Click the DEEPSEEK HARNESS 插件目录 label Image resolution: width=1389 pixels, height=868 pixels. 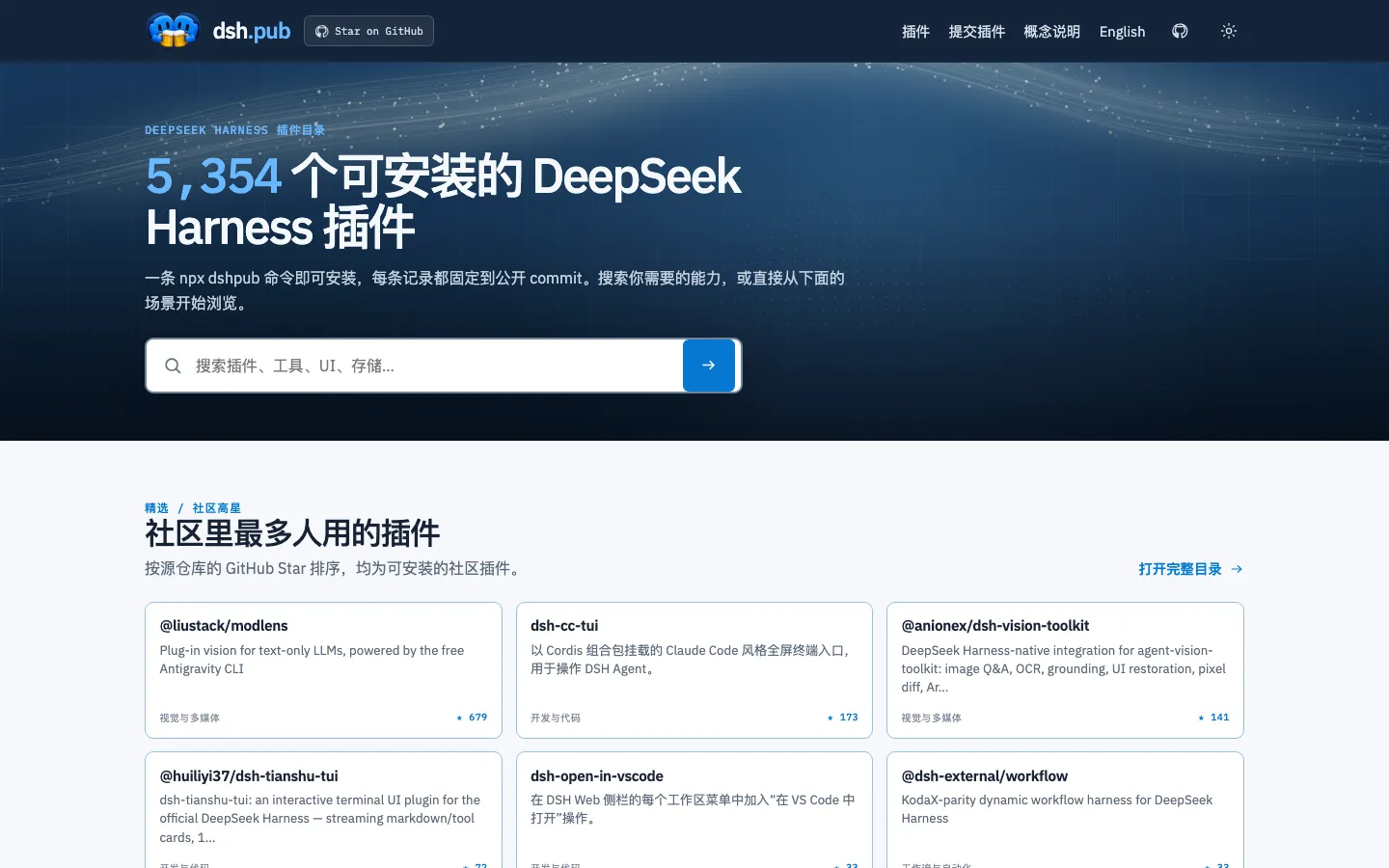[x=234, y=130]
